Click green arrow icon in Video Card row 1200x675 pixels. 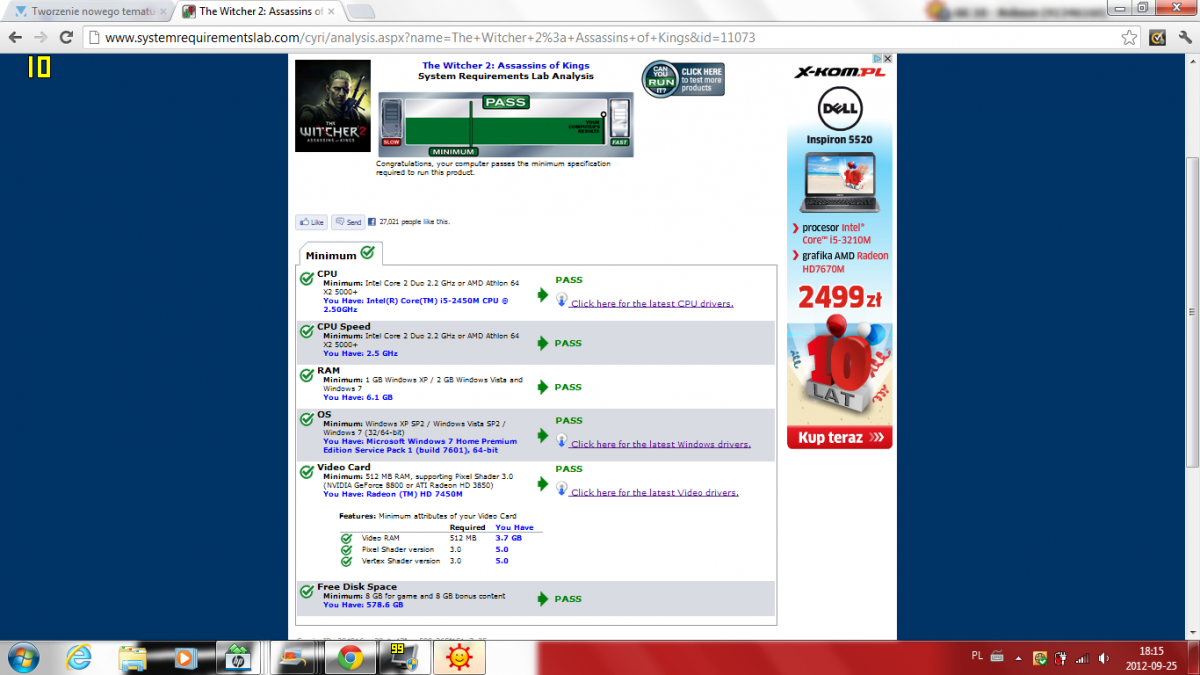pyautogui.click(x=543, y=484)
